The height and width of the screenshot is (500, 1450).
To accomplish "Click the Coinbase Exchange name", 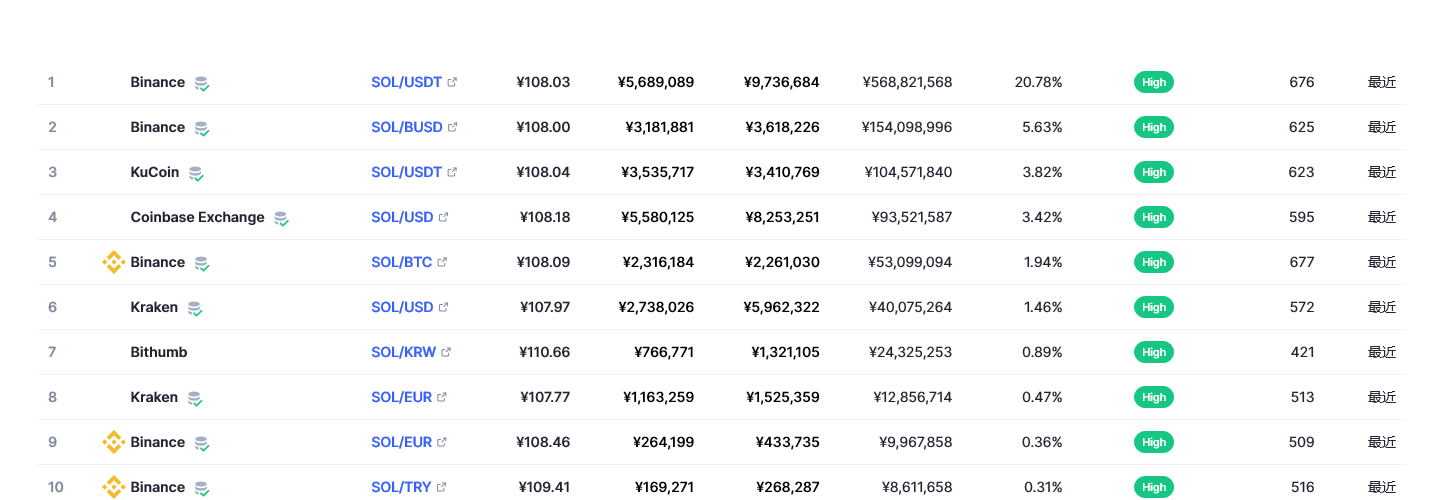I will [x=198, y=217].
